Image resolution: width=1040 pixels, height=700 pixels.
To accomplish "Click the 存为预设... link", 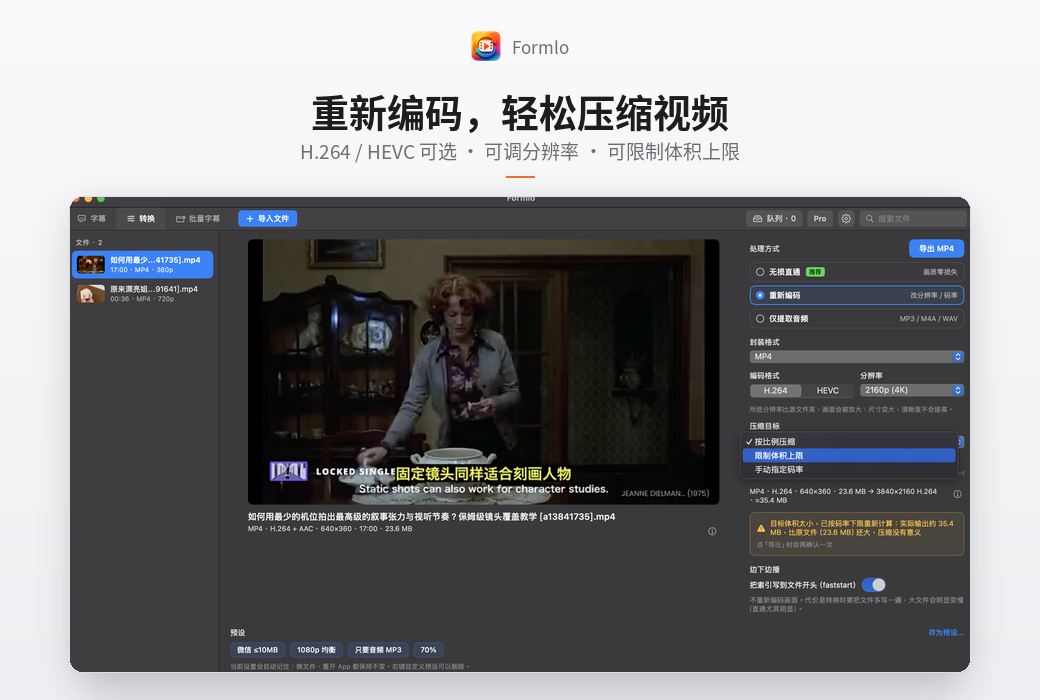I will (945, 632).
